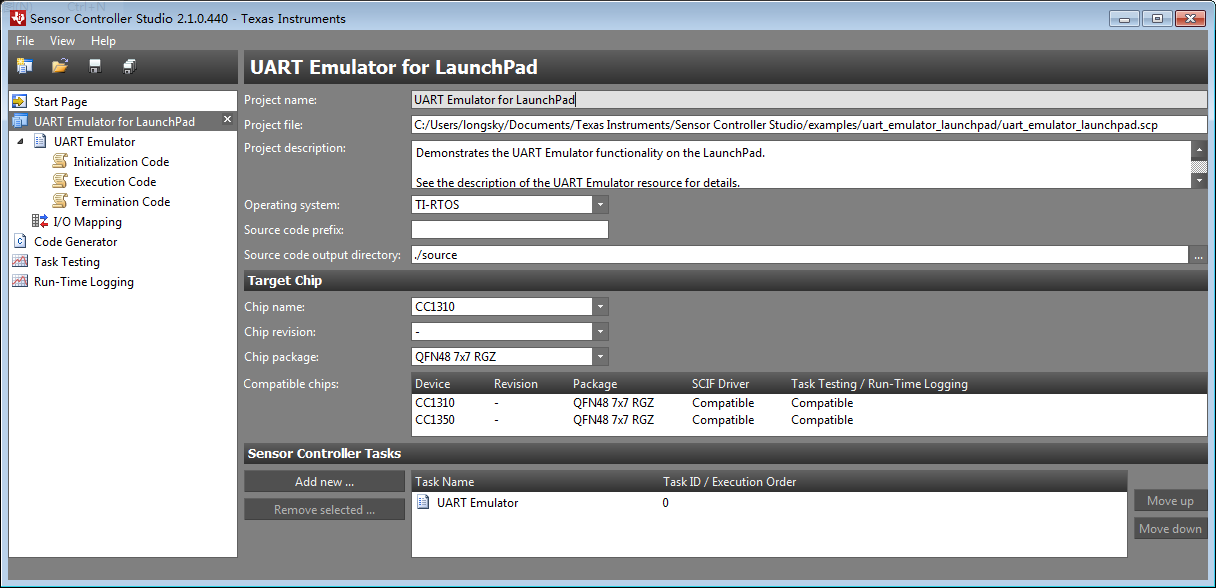Select Code Generator in the tree
This screenshot has height=588, width=1216.
pos(75,242)
